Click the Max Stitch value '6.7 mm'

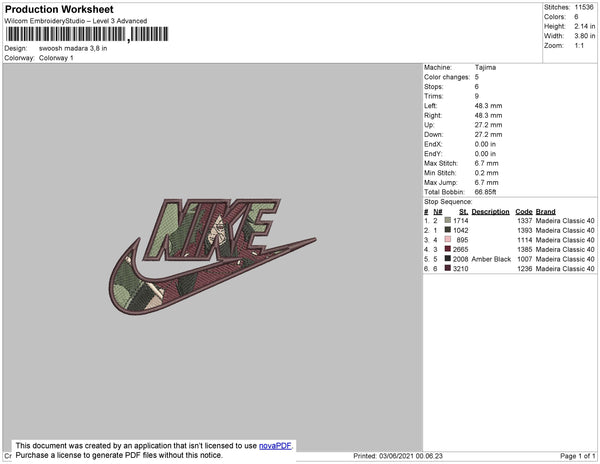pos(487,163)
